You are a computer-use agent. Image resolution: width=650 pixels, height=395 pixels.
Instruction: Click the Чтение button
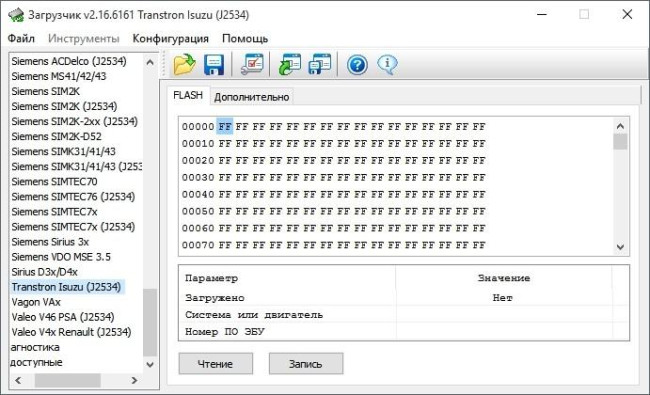[216, 364]
